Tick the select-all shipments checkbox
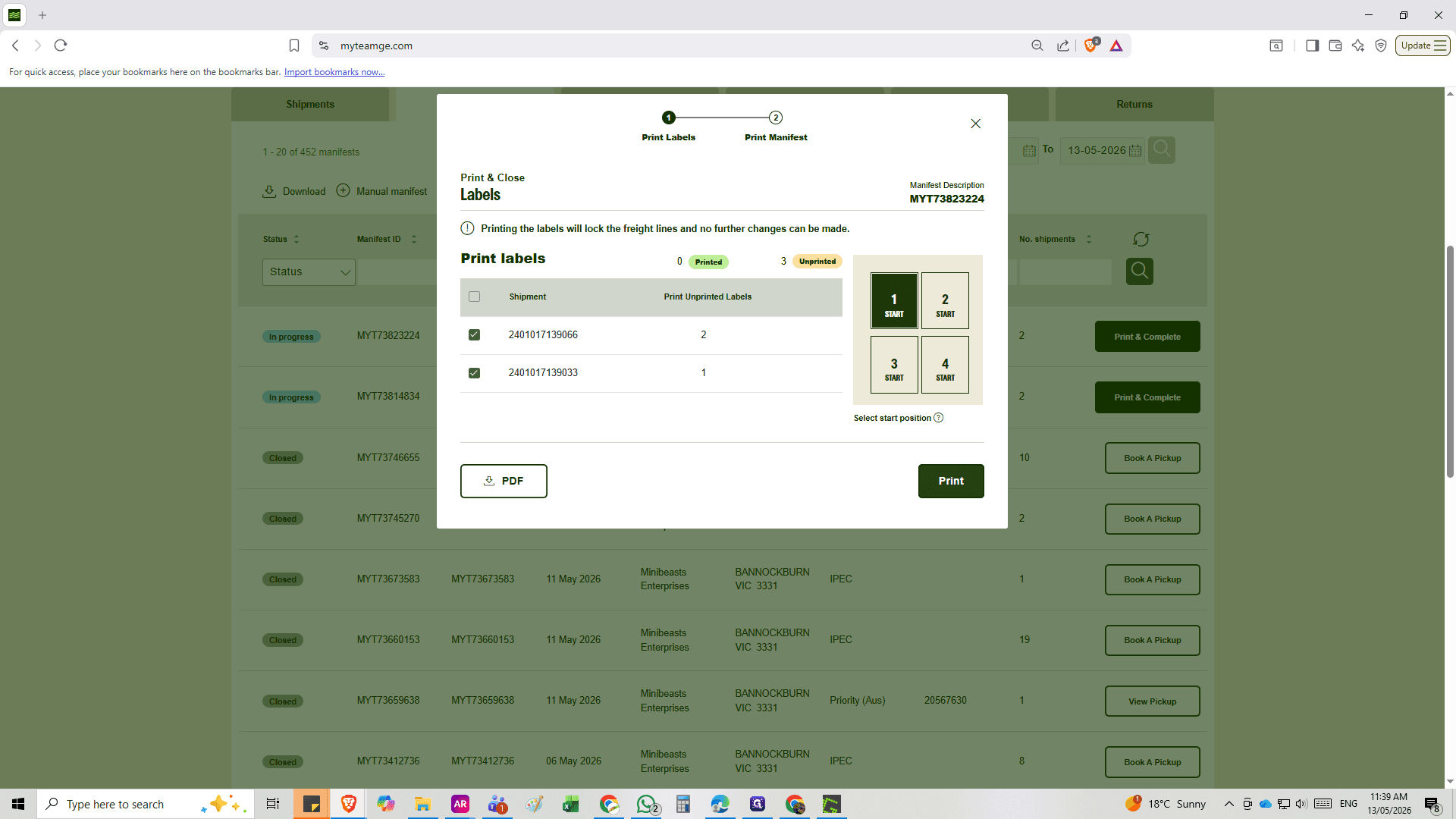 point(474,297)
